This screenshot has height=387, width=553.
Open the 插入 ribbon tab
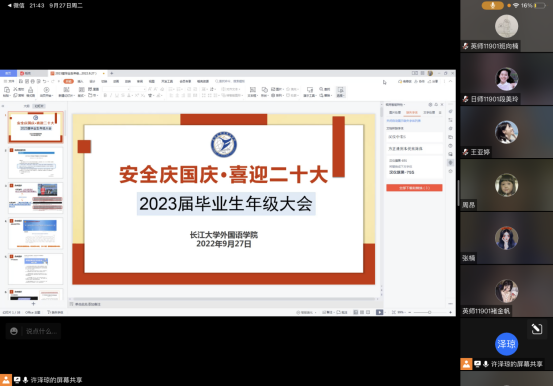tap(80, 81)
